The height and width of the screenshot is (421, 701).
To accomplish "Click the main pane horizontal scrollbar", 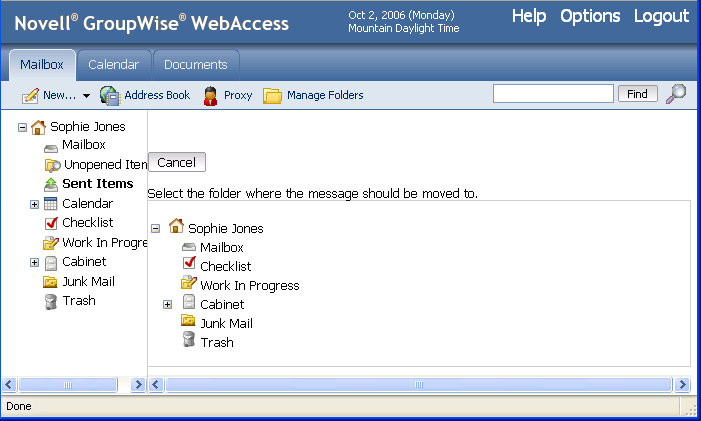I will click(x=420, y=384).
